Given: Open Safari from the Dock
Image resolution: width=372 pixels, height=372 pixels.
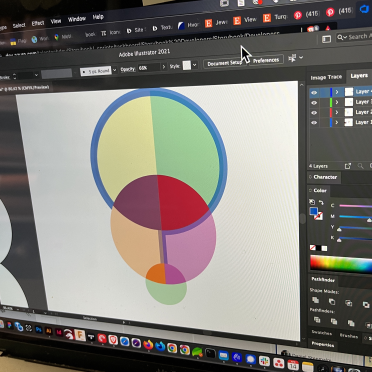Looking at the screenshot, I should pos(125,341).
